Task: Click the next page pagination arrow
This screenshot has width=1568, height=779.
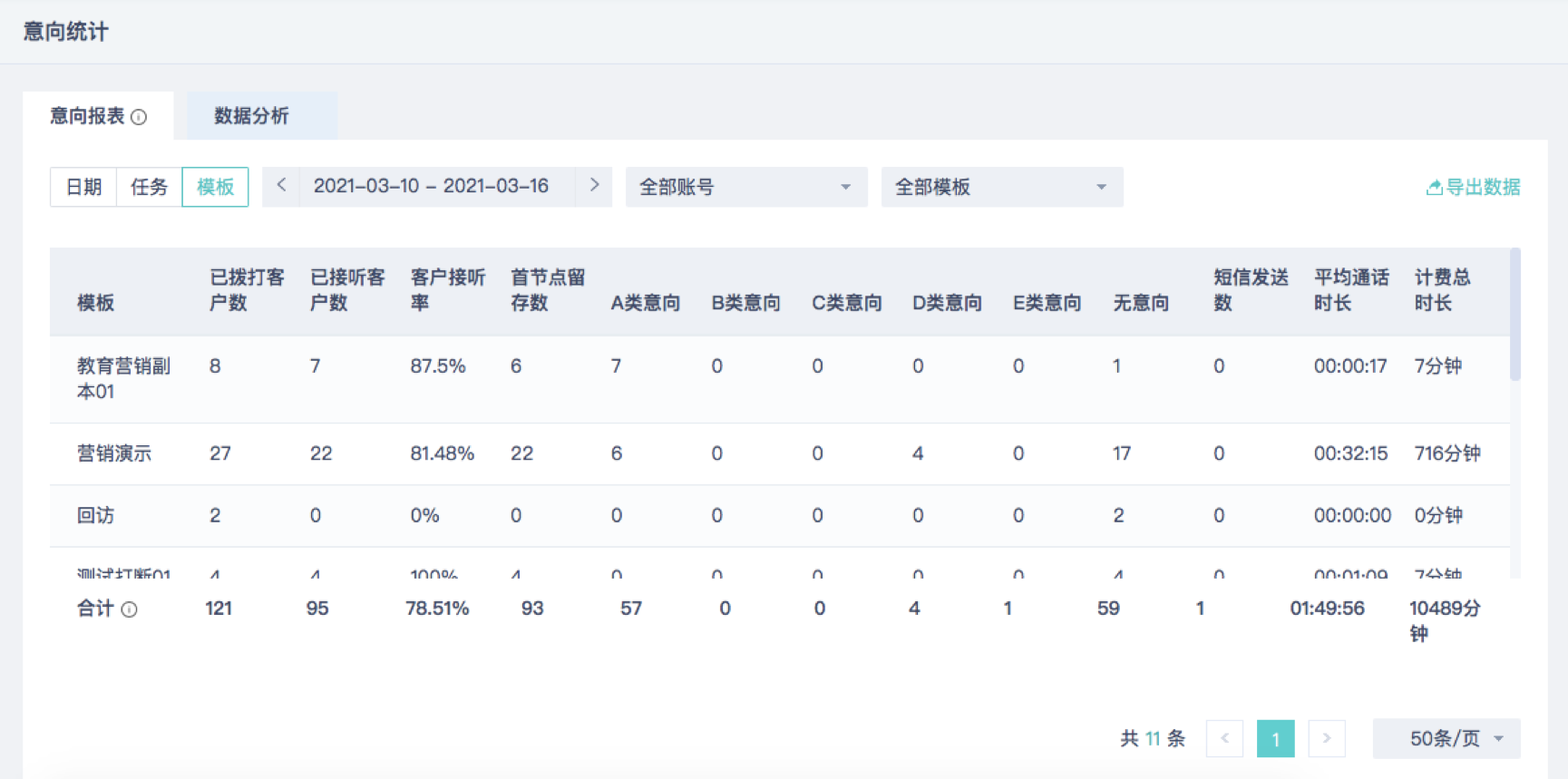Action: 1326,738
